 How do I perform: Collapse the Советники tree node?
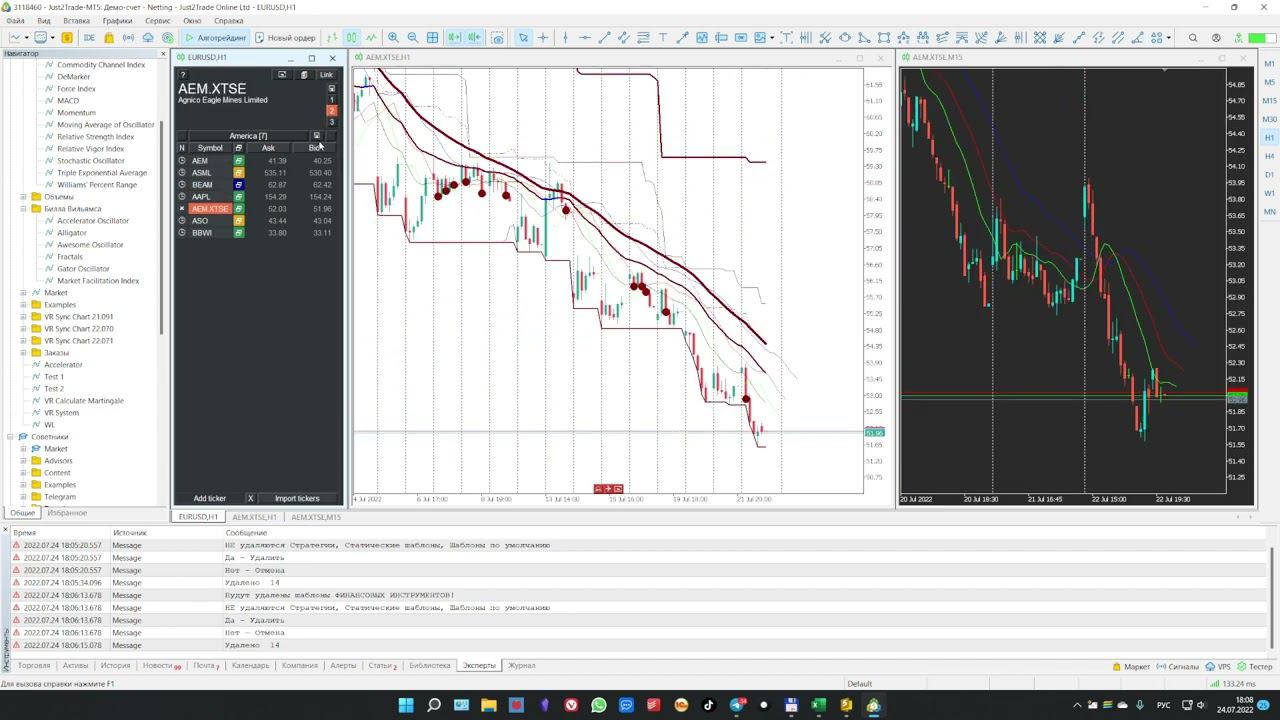[10, 437]
